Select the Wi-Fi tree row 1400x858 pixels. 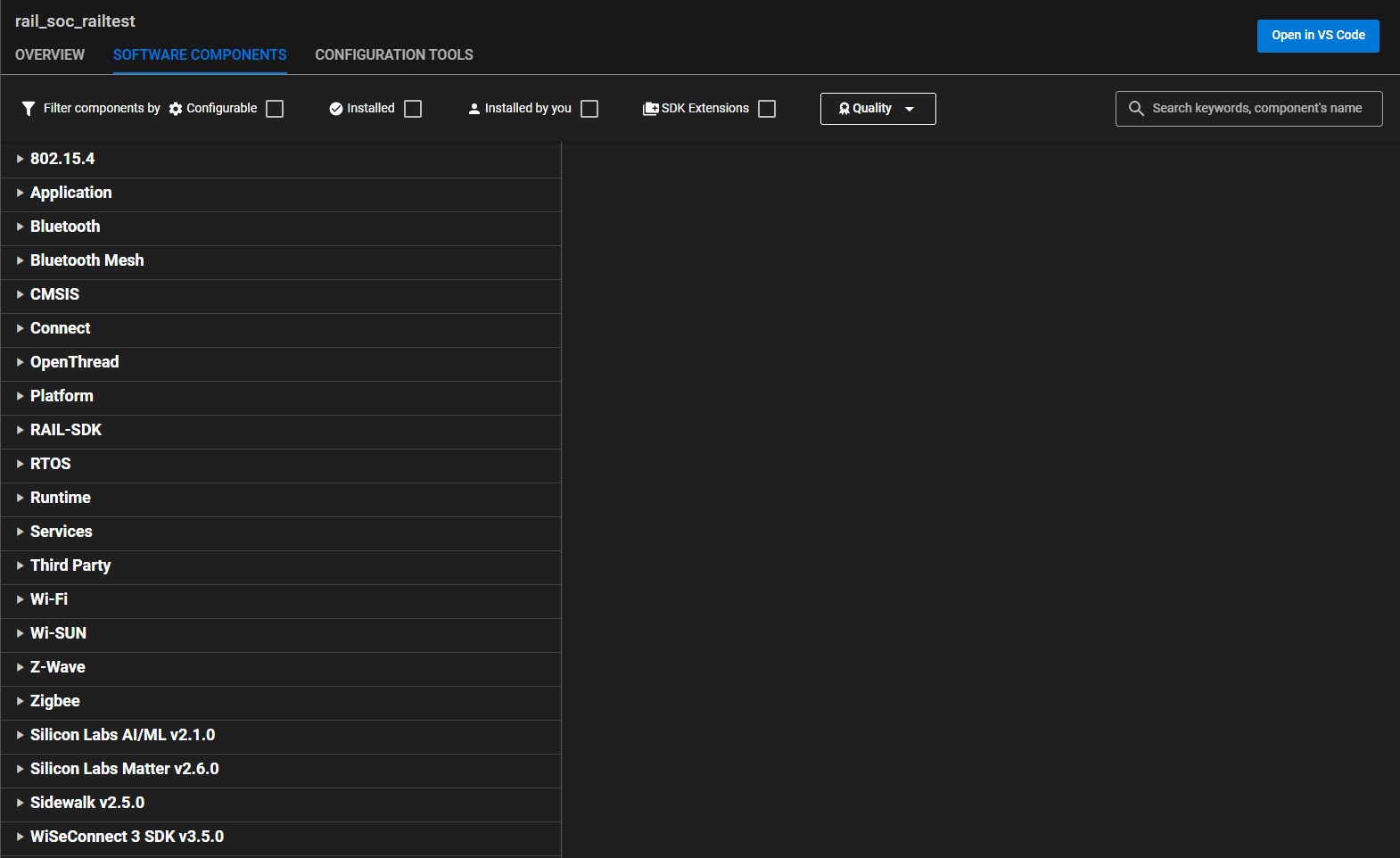click(281, 599)
